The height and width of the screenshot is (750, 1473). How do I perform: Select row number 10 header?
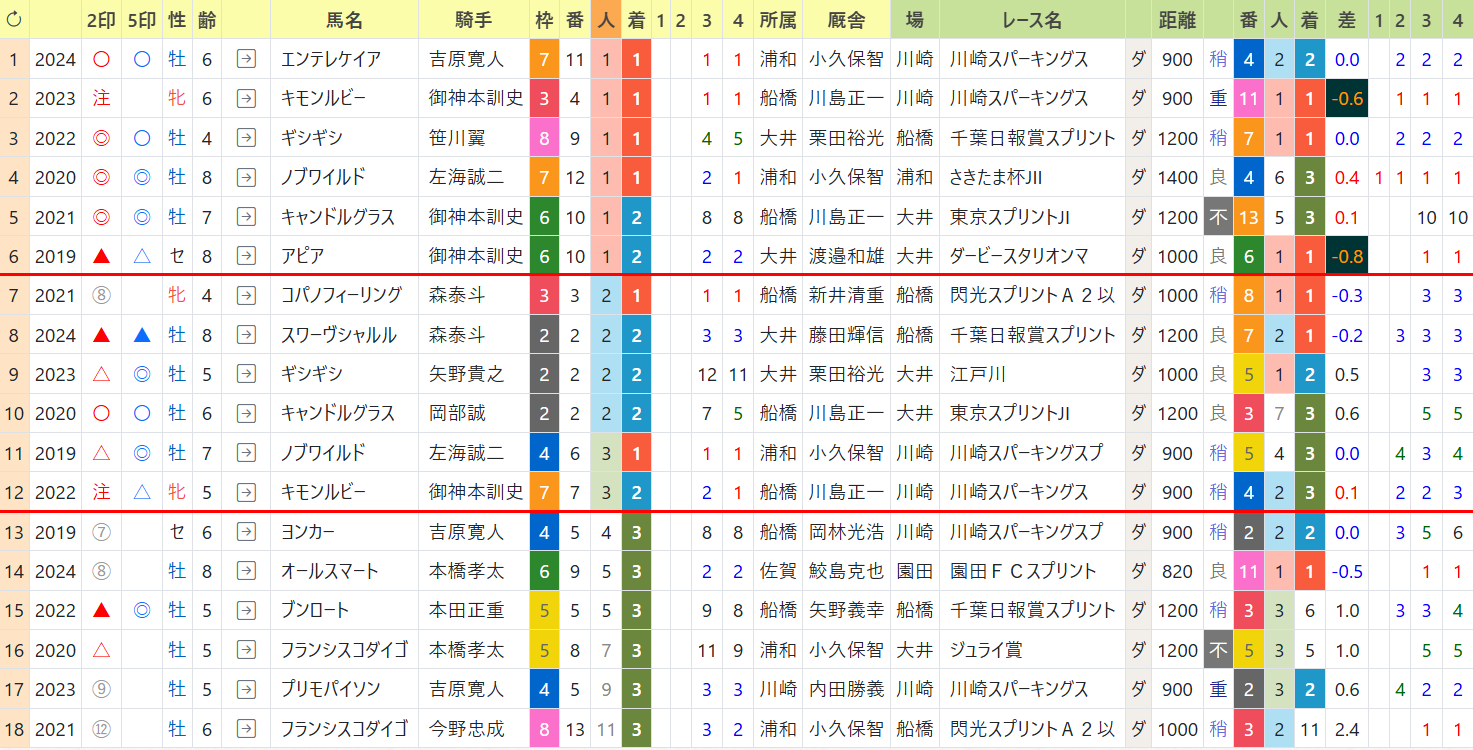pyautogui.click(x=14, y=413)
